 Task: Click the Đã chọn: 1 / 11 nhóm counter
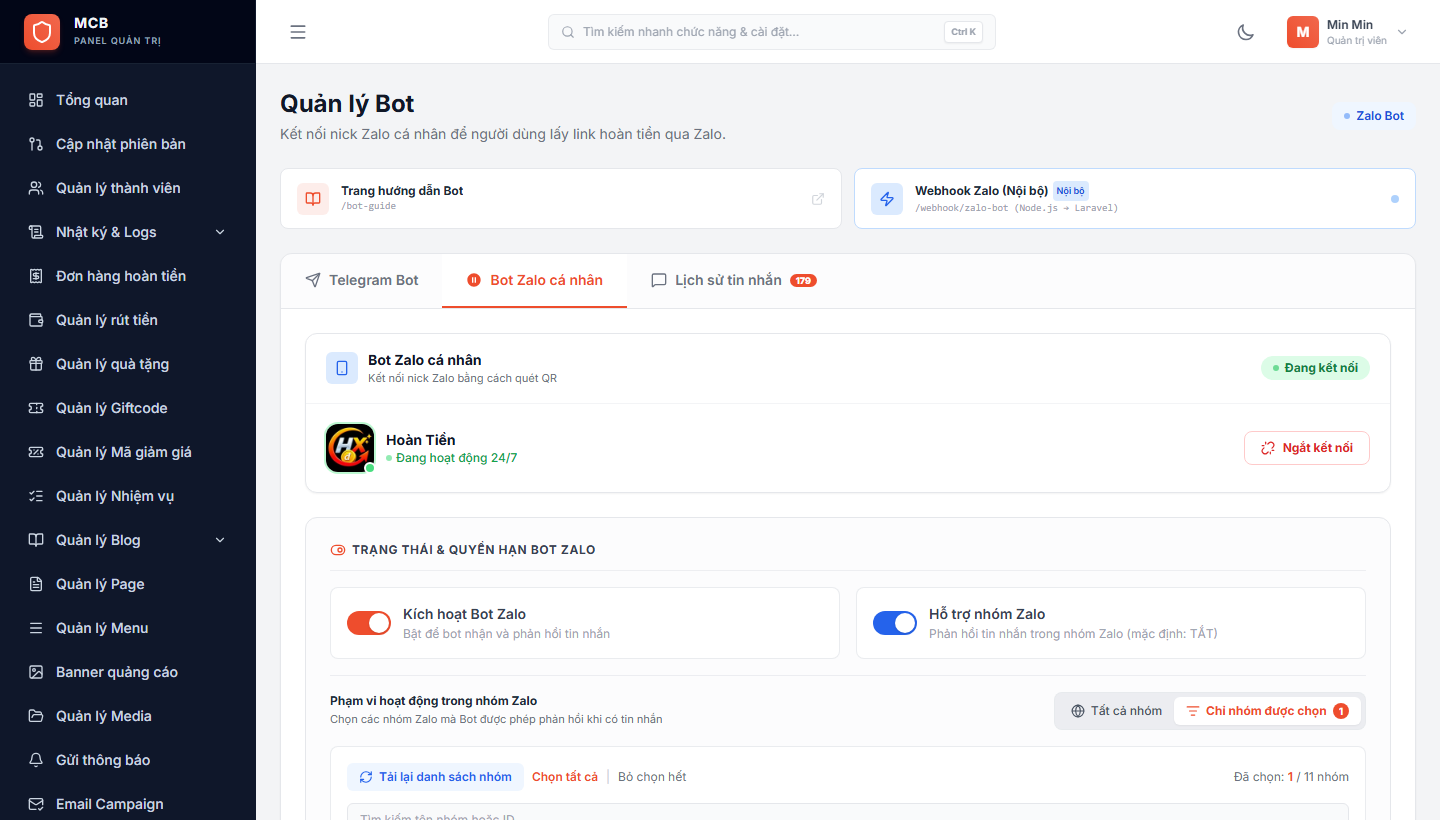click(1291, 777)
